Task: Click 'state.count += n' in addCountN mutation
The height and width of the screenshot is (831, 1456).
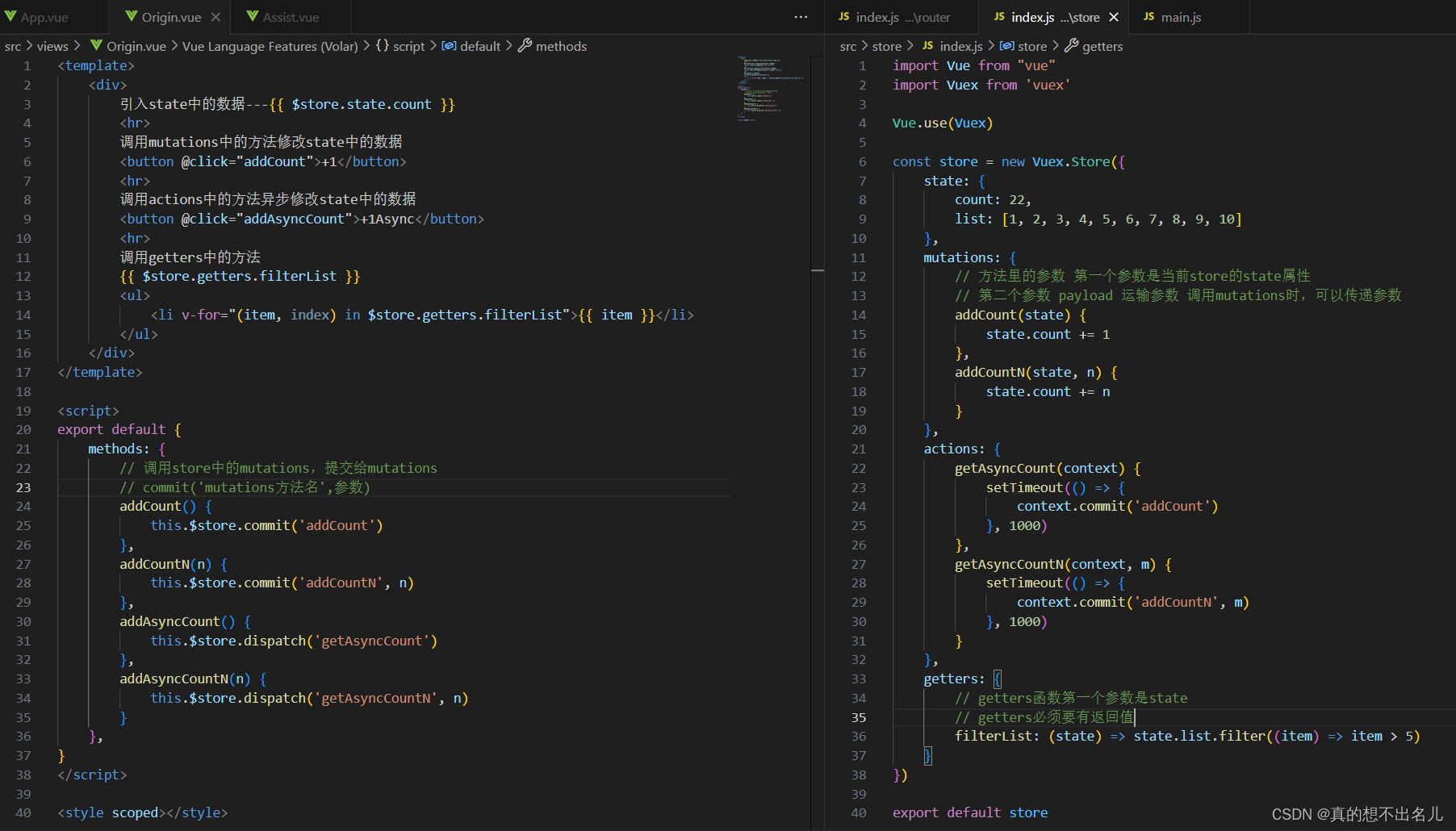Action: [1048, 391]
